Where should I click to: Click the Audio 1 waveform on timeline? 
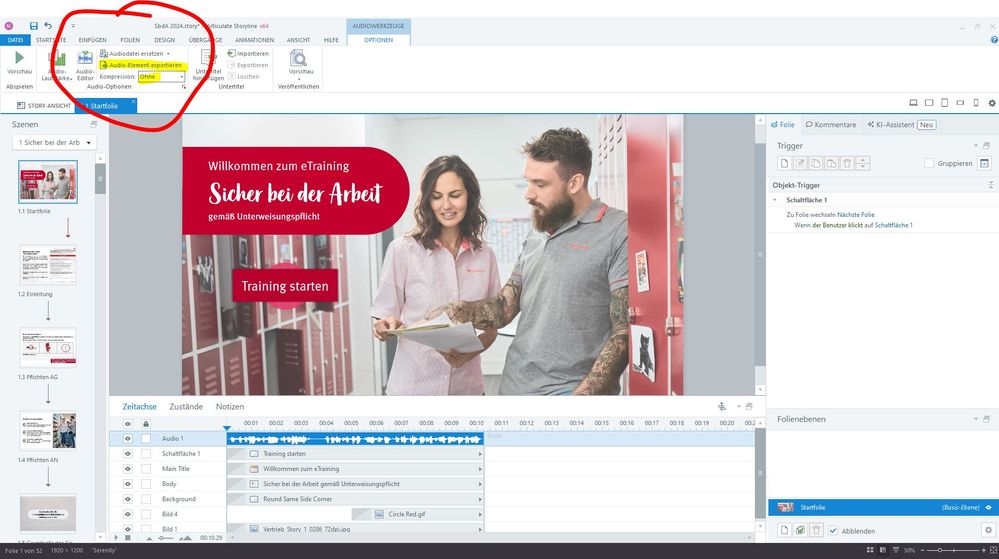[x=356, y=439]
